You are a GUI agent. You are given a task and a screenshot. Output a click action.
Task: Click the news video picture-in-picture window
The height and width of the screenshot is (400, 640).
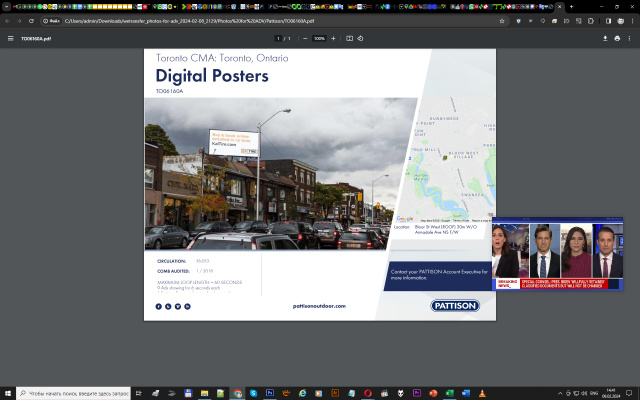(557, 255)
